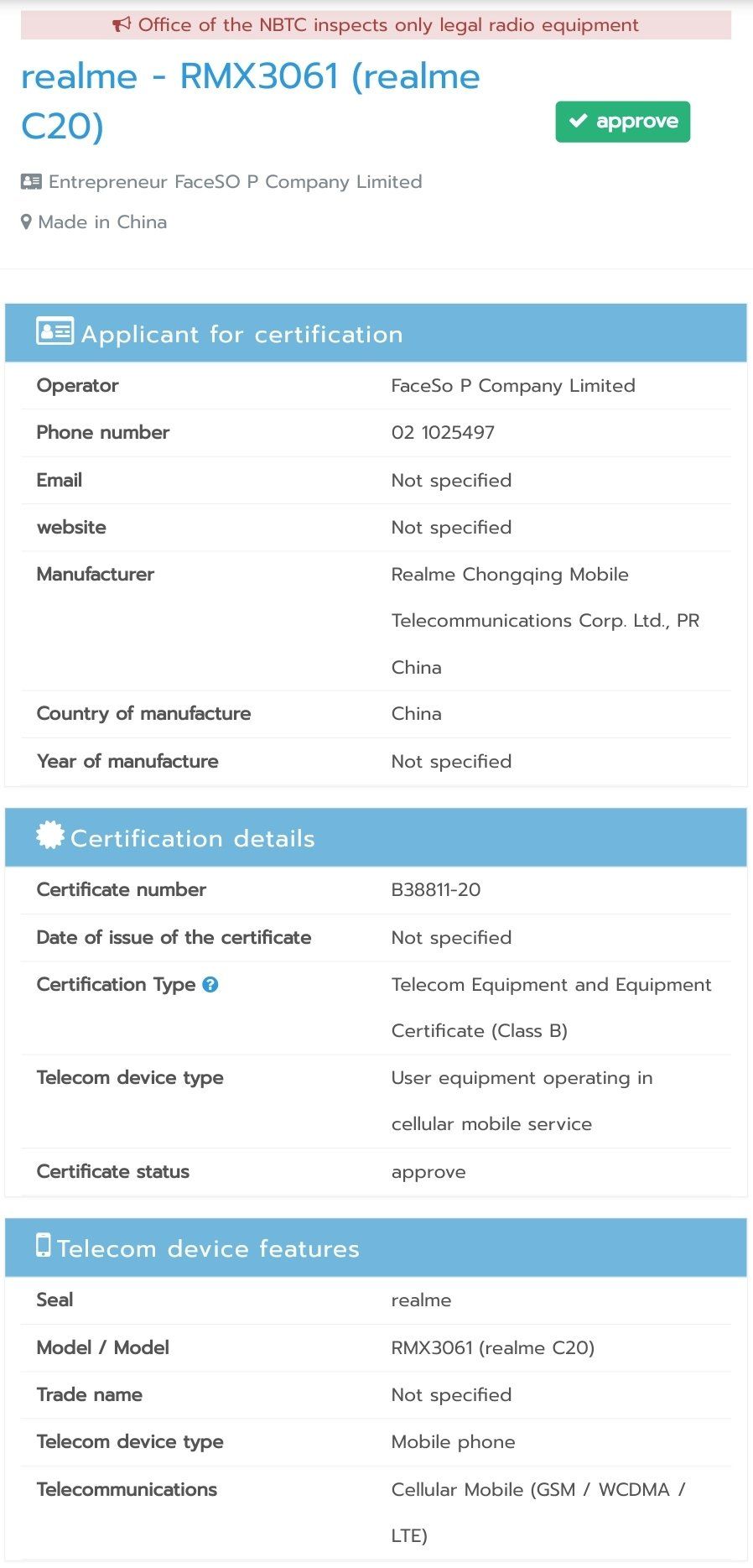Click the checkmark icon inside the approve button
Viewport: 753px width, 1568px height.
[578, 121]
